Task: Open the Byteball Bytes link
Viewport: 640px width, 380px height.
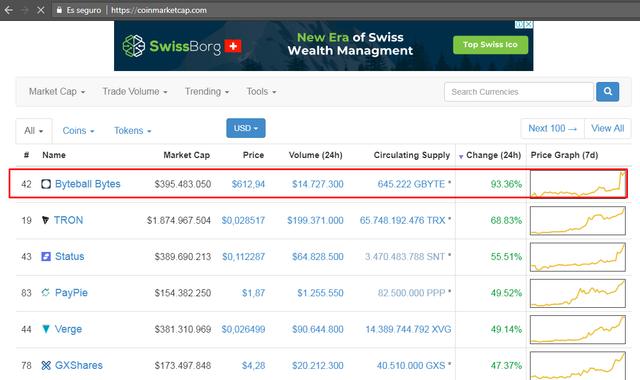Action: click(x=88, y=184)
